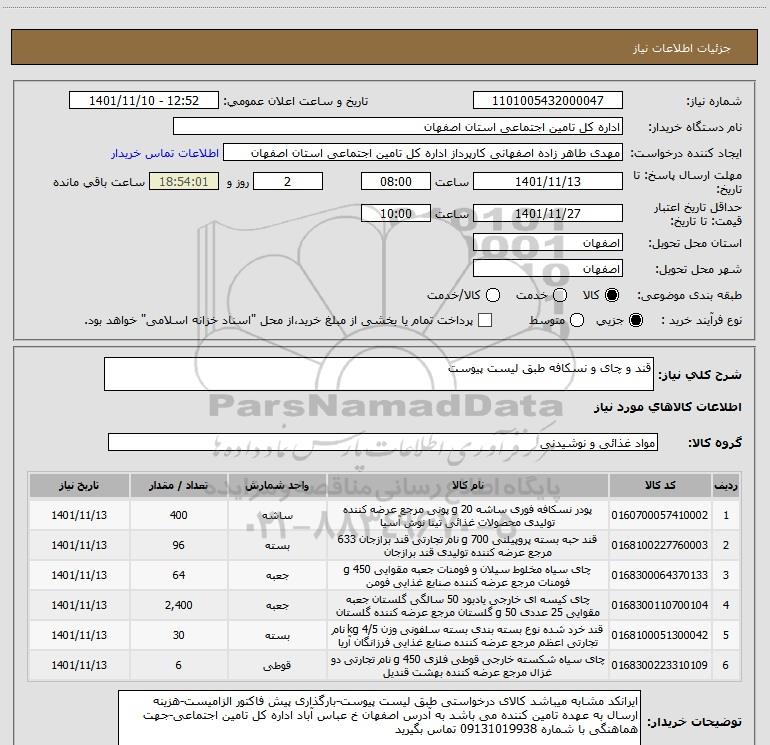Choose the جزیی purchase type radio

[636, 321]
